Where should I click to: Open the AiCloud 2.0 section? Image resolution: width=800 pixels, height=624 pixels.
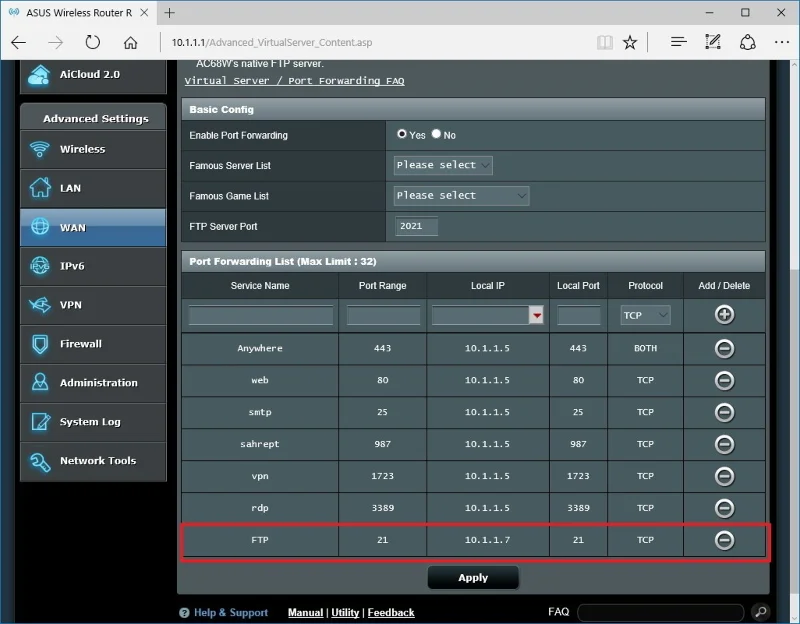[x=92, y=75]
